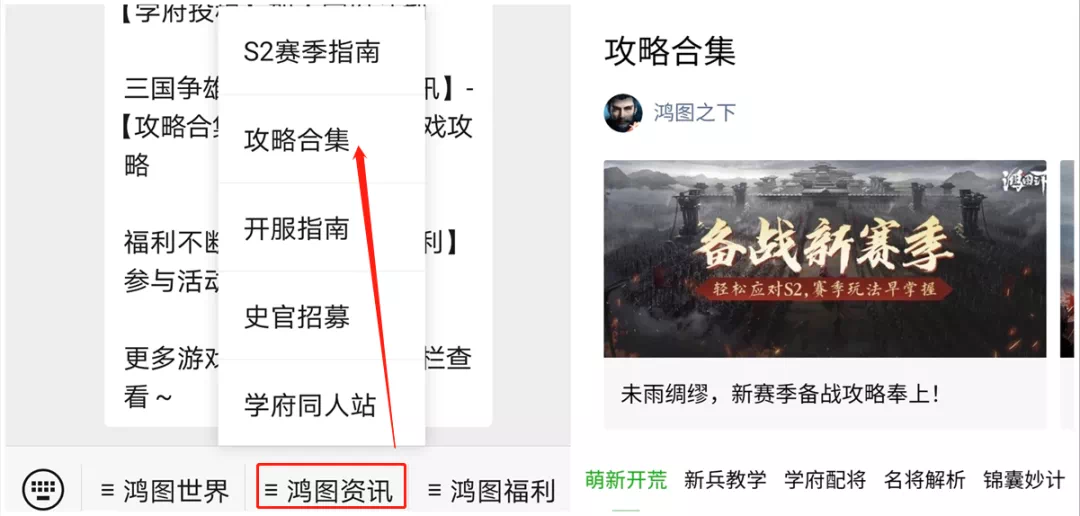Image resolution: width=1080 pixels, height=516 pixels.
Task: Expand the 鸿图世界 bottom menu
Action: tap(165, 491)
